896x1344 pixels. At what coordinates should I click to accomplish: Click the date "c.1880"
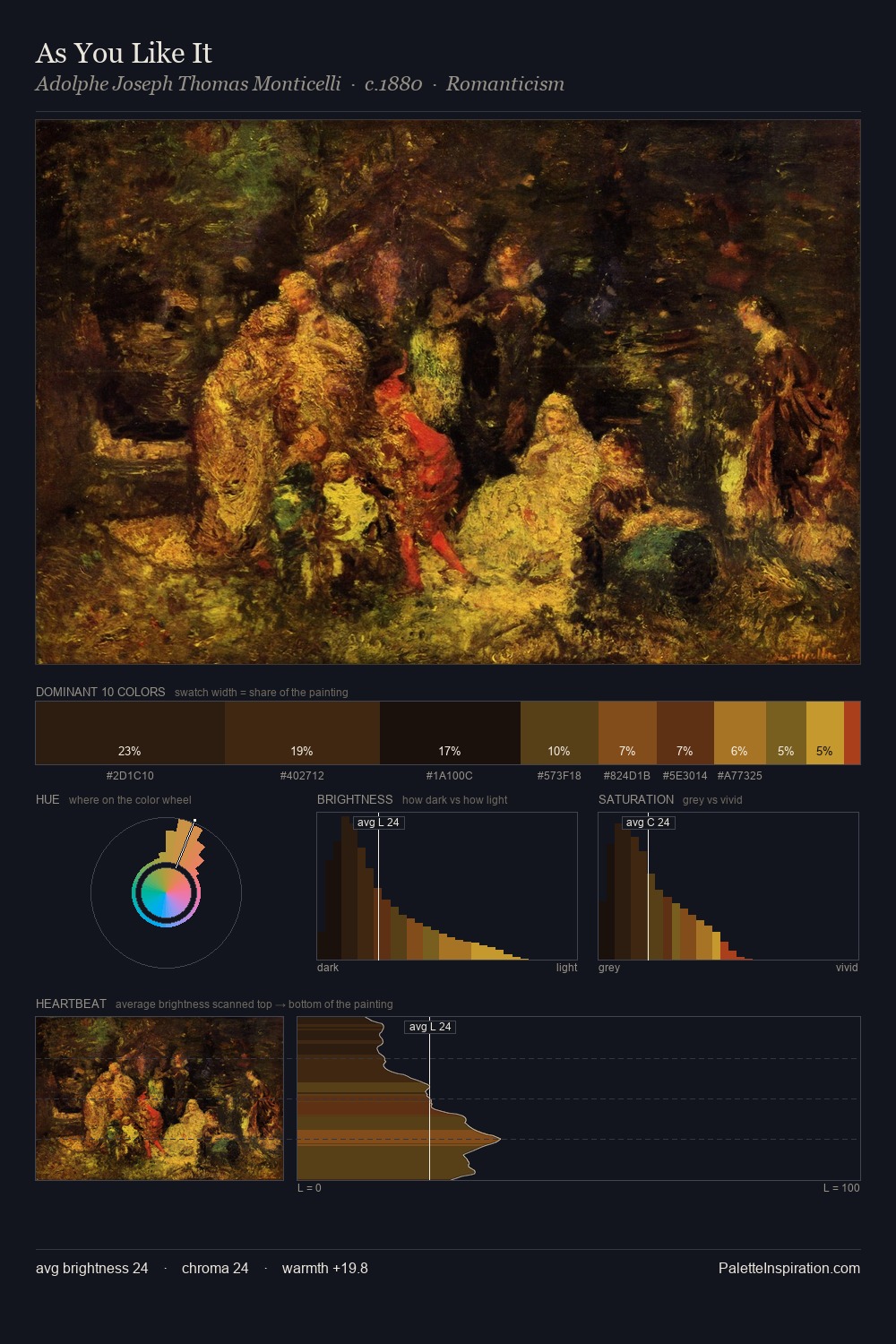coord(393,84)
